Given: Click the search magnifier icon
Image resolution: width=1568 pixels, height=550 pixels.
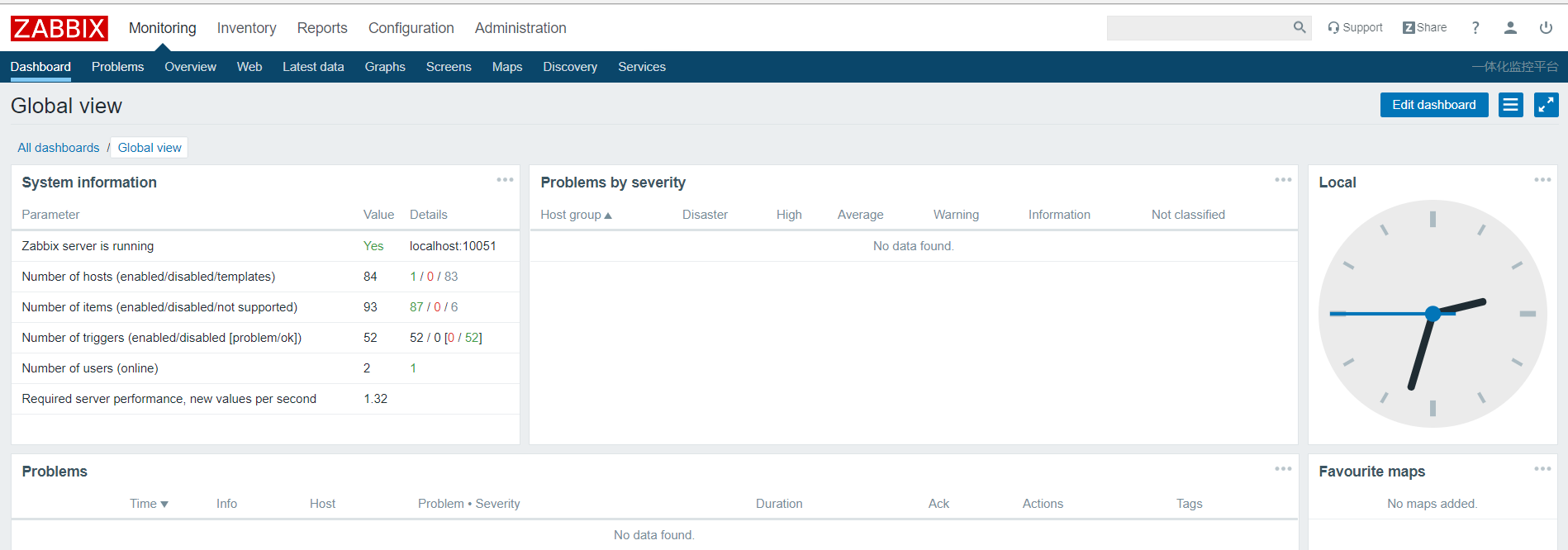Looking at the screenshot, I should tap(1299, 27).
